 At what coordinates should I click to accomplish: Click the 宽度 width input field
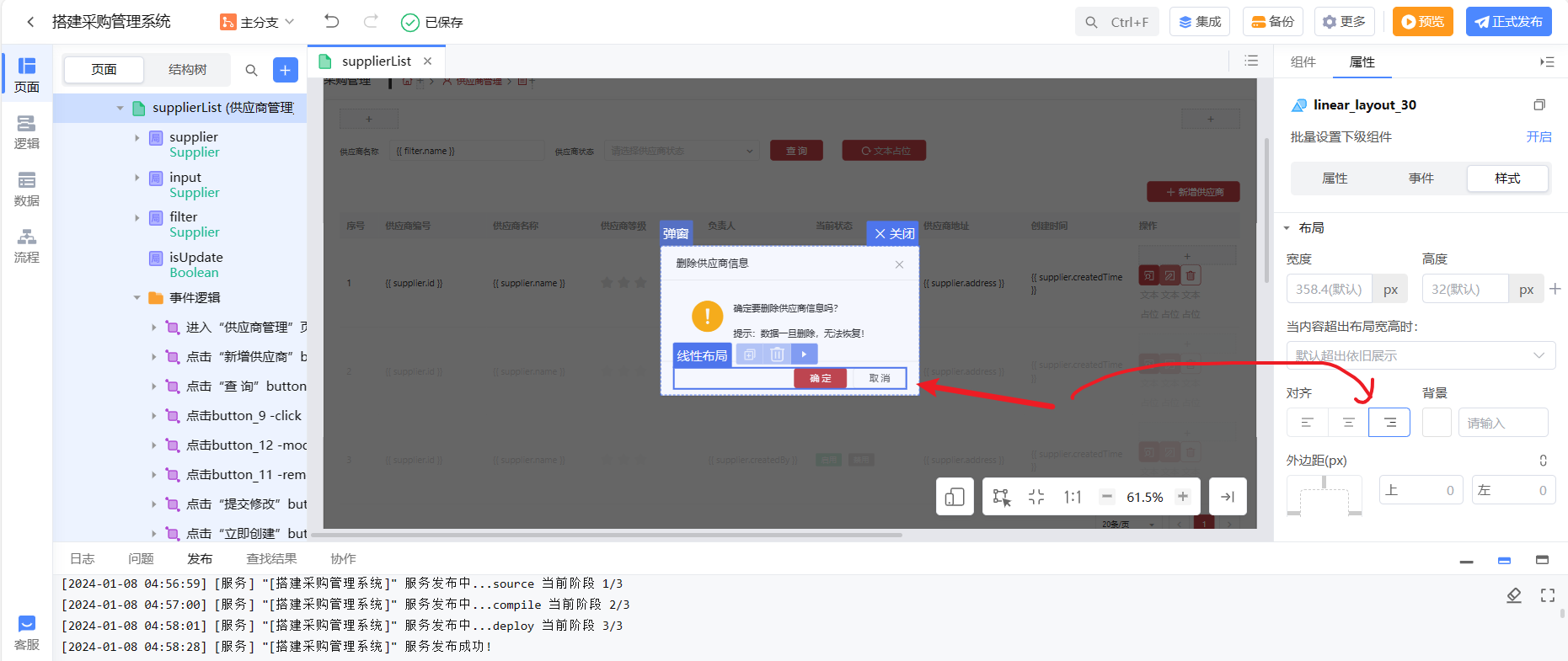(1330, 289)
